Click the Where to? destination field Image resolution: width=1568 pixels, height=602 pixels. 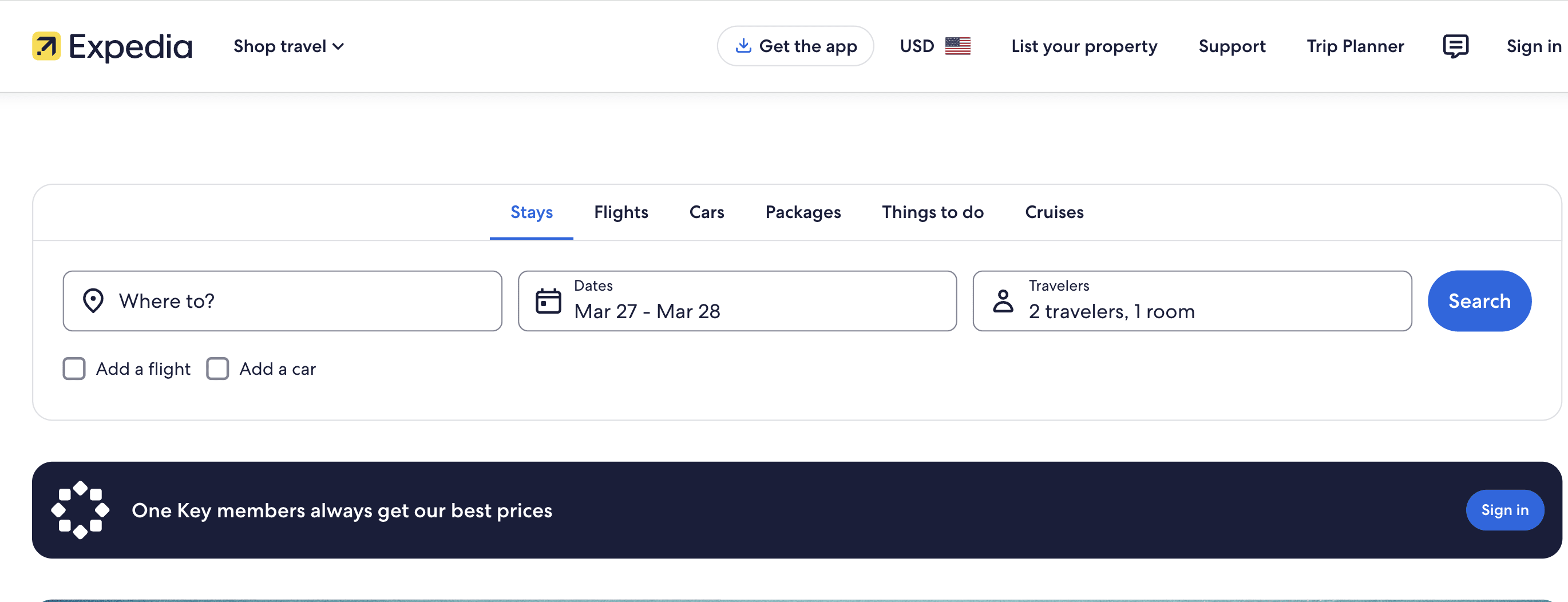click(283, 300)
